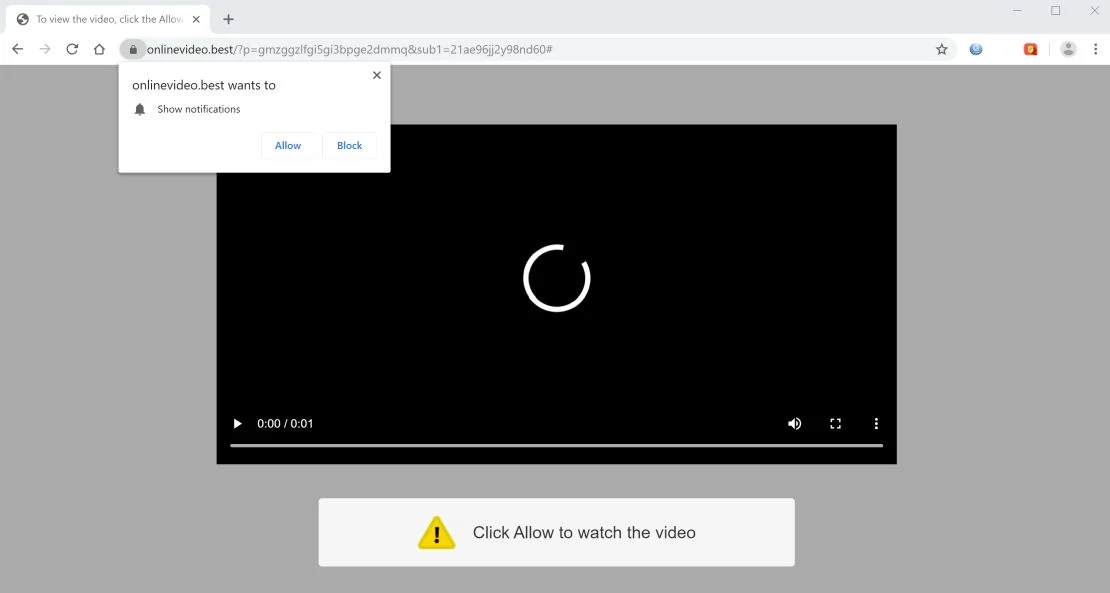Click the yellow warning triangle icon
Screen dimensions: 1110x593
436,533
